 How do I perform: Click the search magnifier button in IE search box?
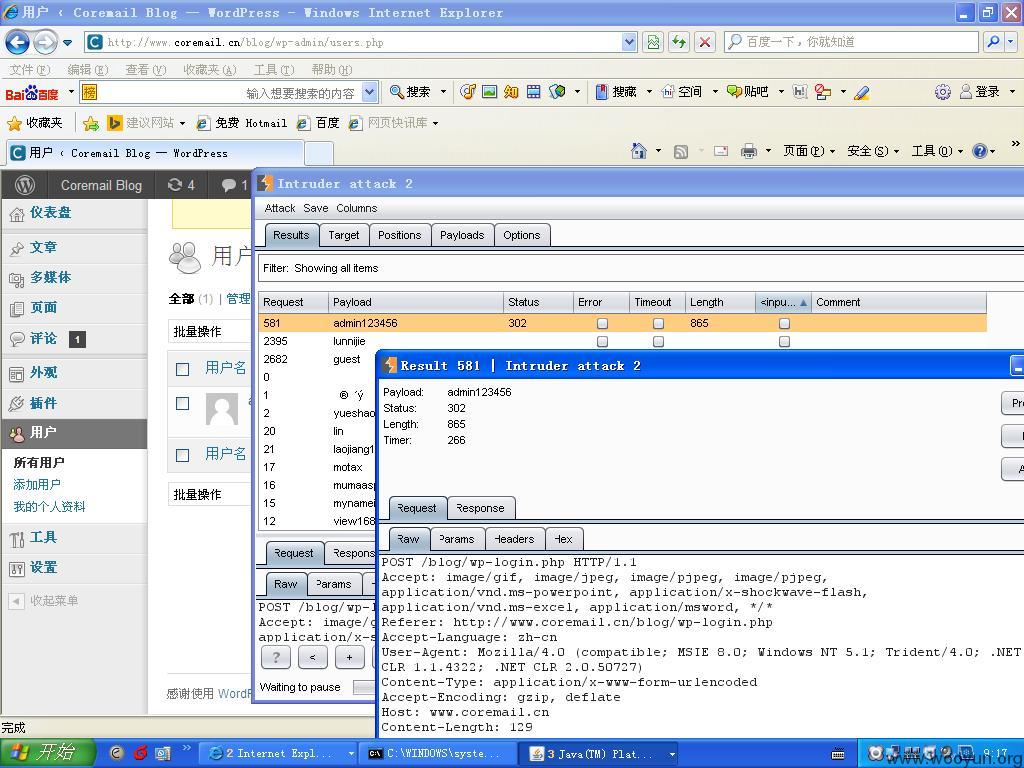click(x=994, y=42)
